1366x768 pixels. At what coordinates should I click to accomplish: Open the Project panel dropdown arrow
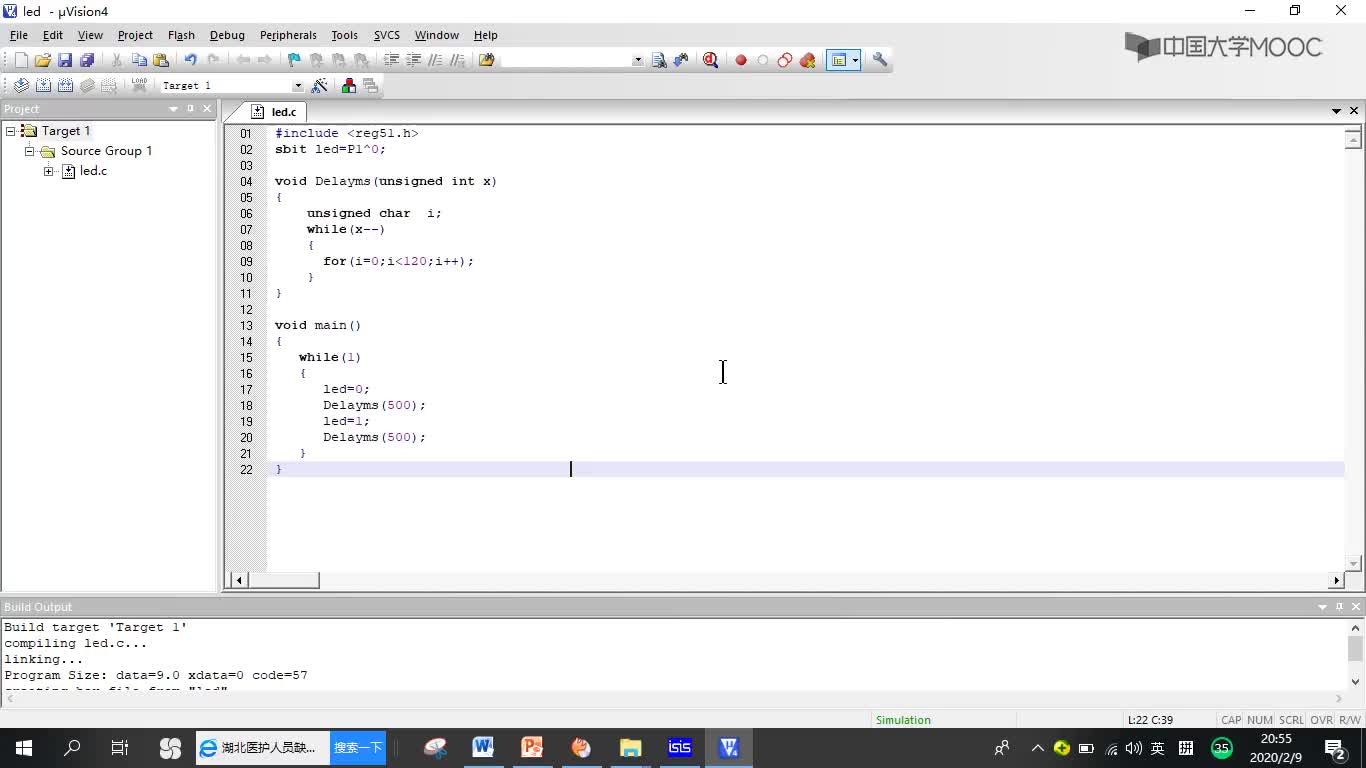coord(173,109)
